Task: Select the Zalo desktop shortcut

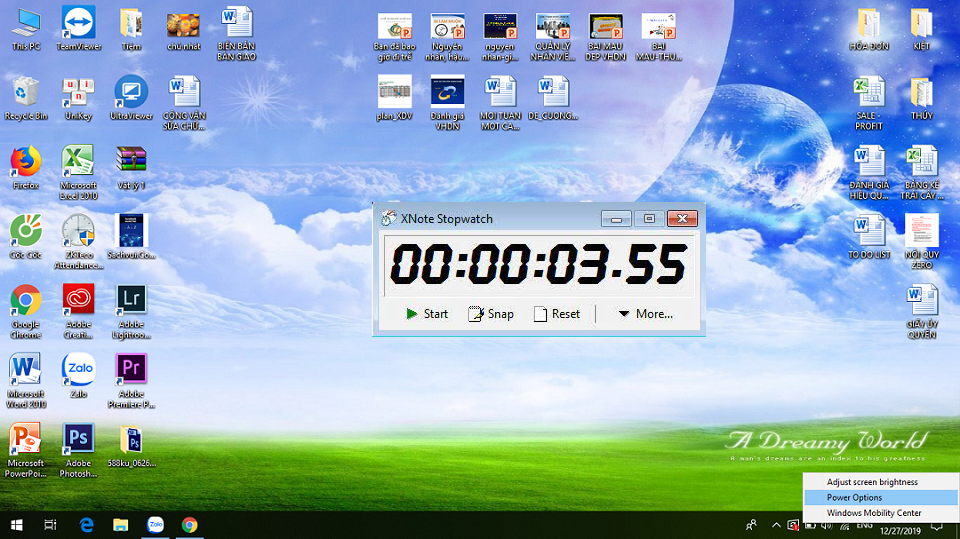Action: [x=78, y=375]
